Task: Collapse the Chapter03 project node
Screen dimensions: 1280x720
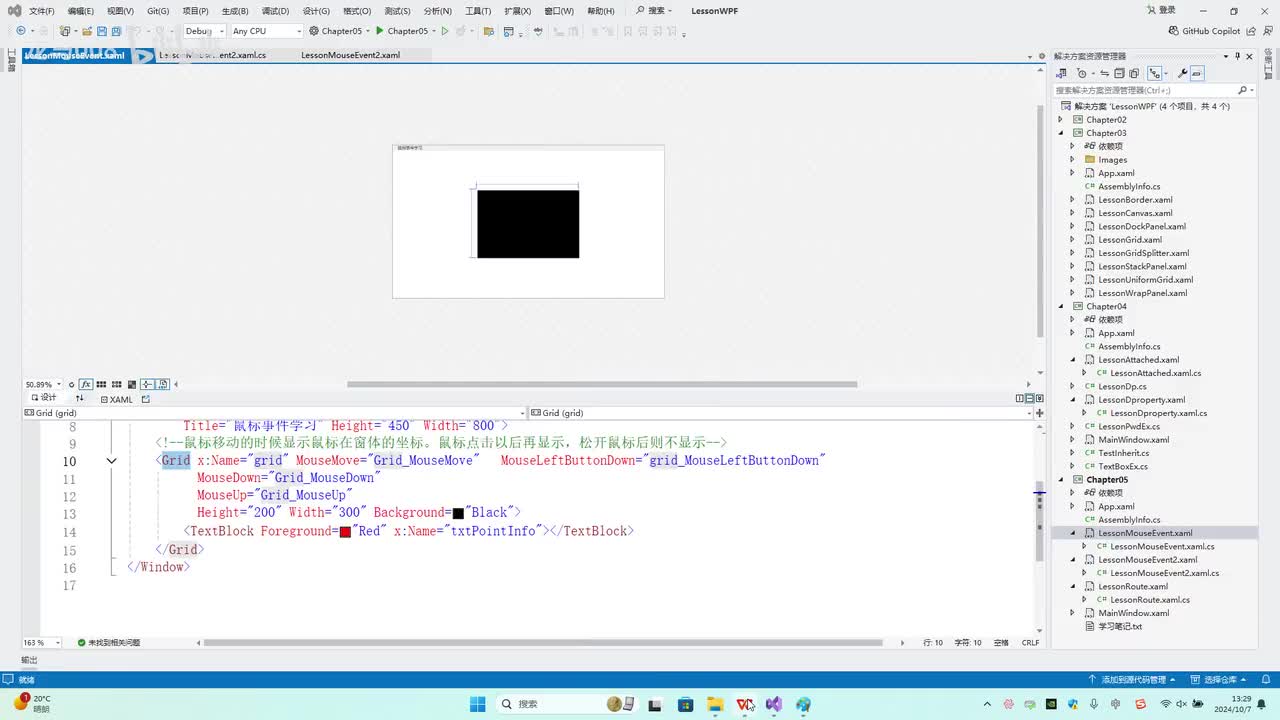Action: coord(1062,133)
